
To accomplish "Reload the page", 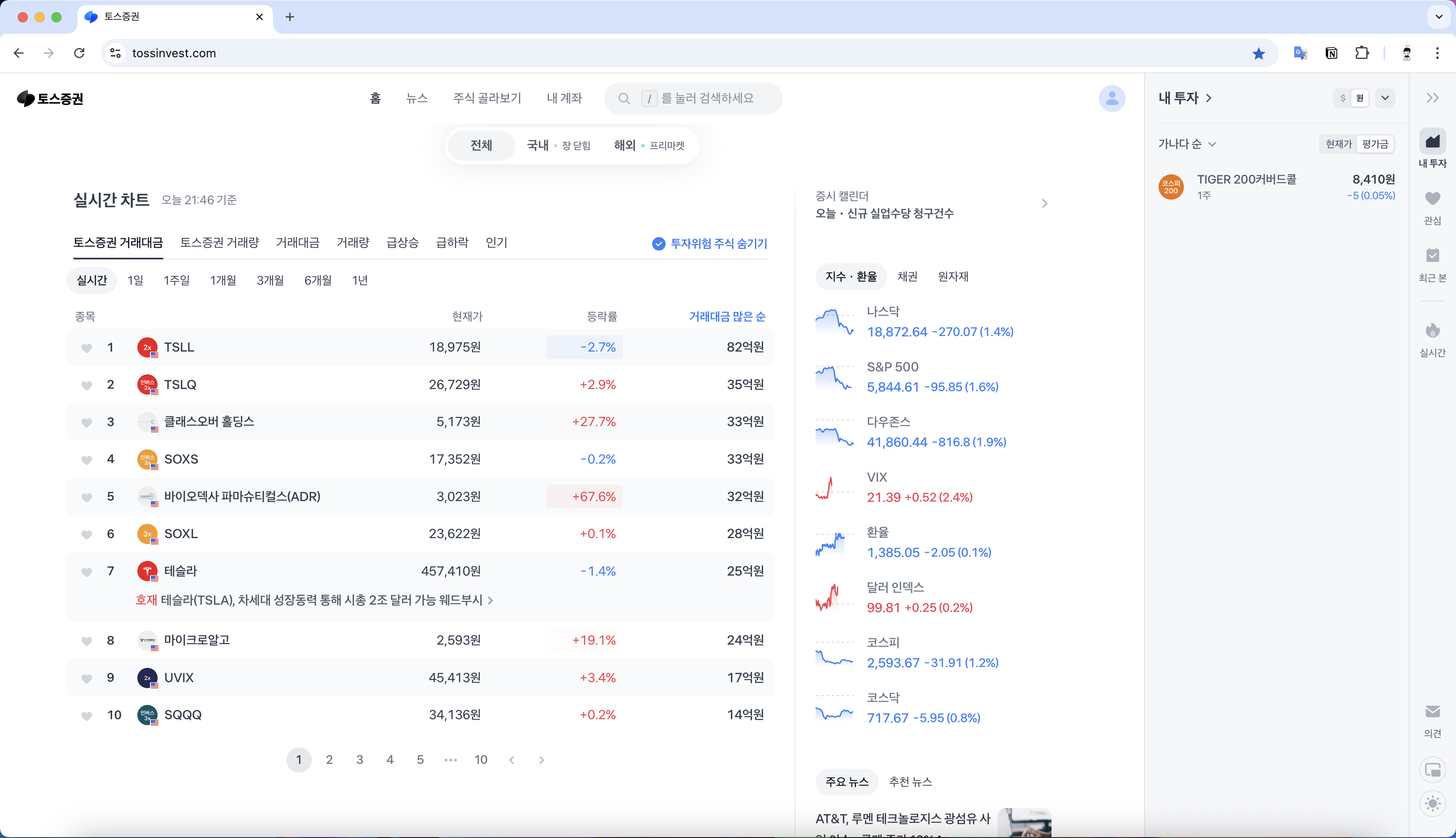I will 80,53.
